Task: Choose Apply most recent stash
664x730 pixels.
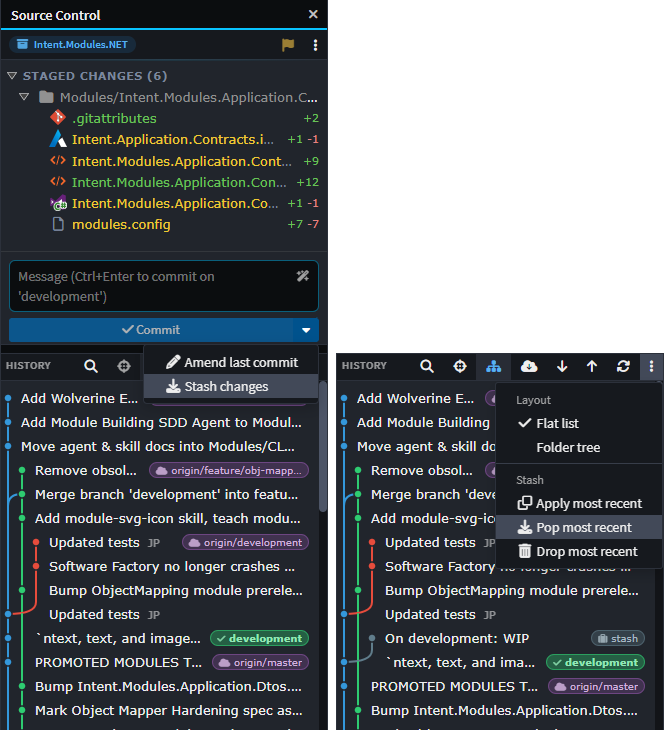Action: tap(579, 503)
